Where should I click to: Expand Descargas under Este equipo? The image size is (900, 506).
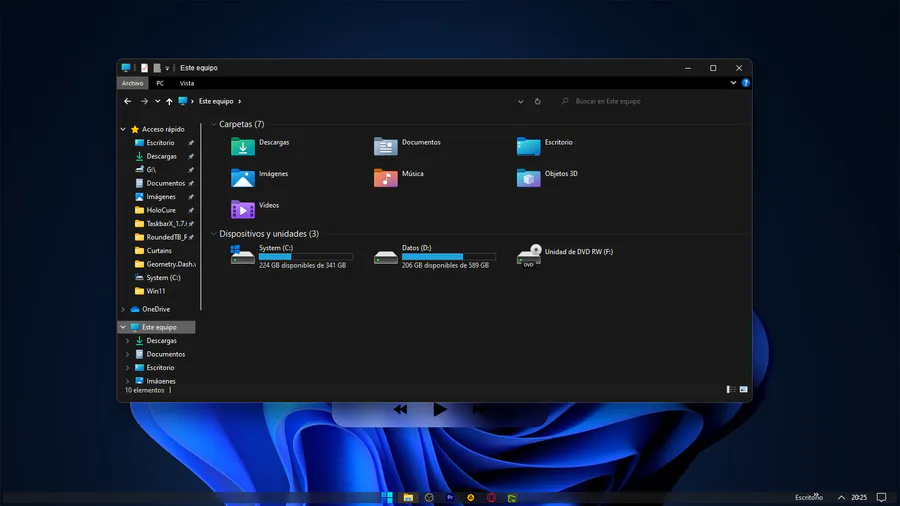[x=127, y=341]
